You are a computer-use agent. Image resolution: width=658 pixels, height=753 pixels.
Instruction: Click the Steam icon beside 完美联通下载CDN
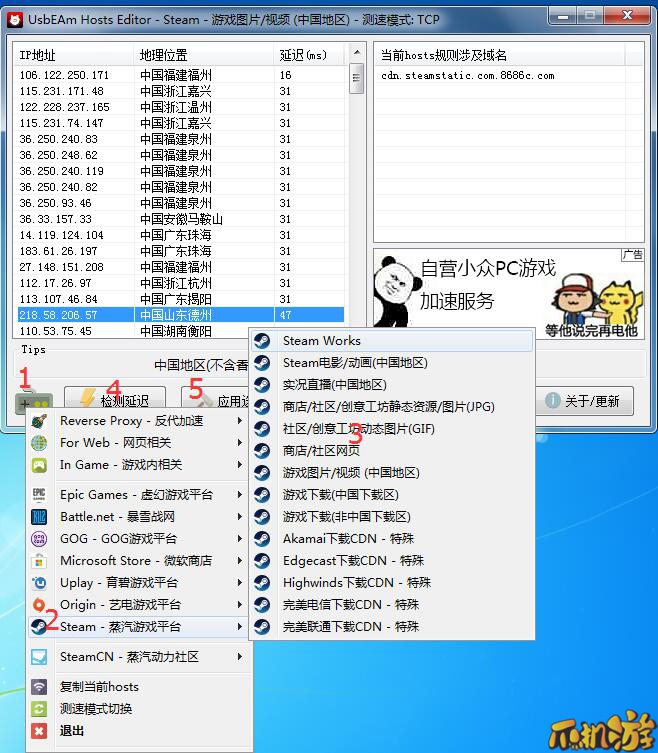click(262, 627)
